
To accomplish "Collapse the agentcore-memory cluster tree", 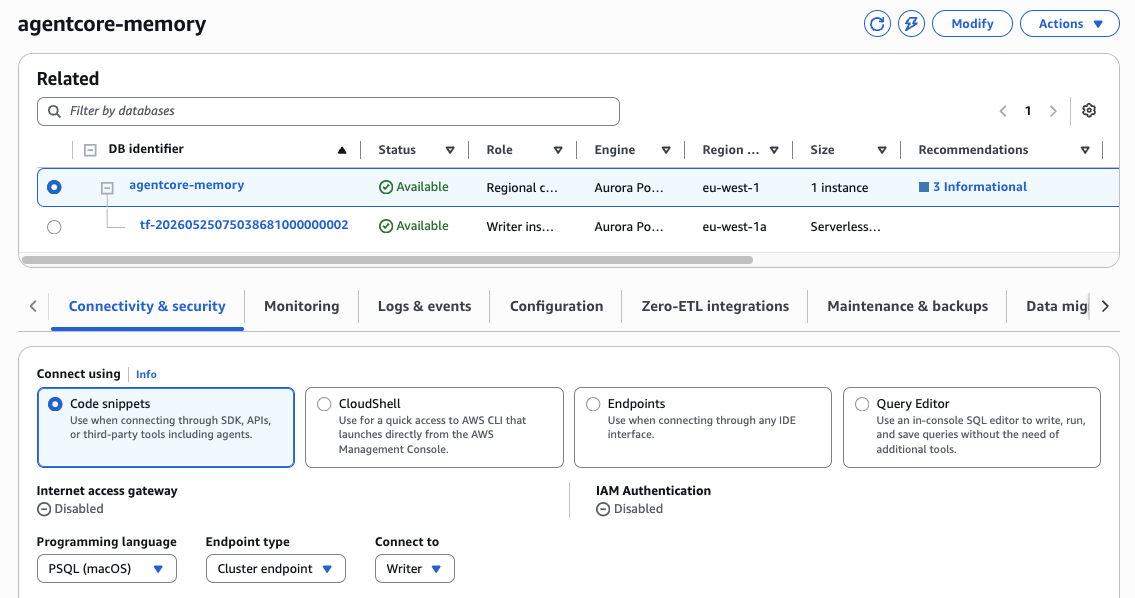I will pos(107,188).
